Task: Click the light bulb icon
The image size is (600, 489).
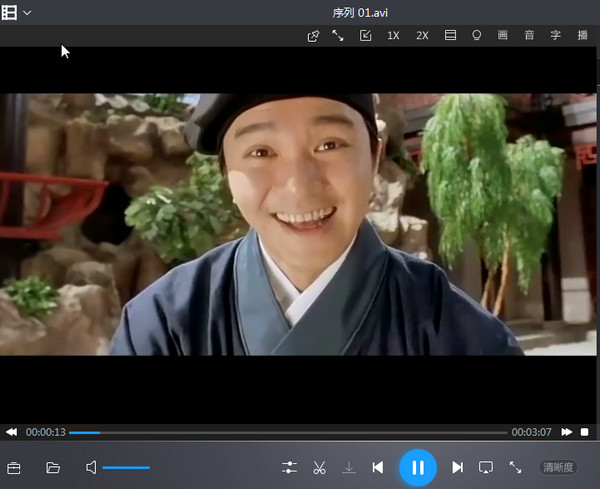Action: (x=476, y=35)
